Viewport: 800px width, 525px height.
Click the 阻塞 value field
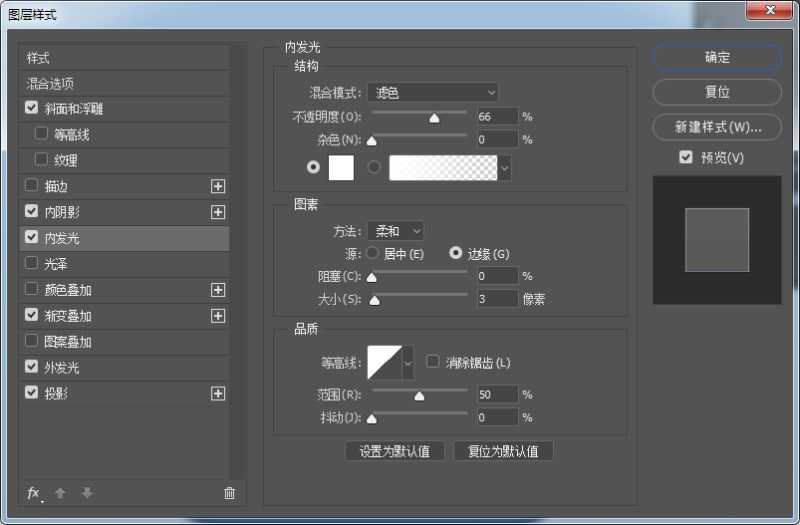click(497, 276)
